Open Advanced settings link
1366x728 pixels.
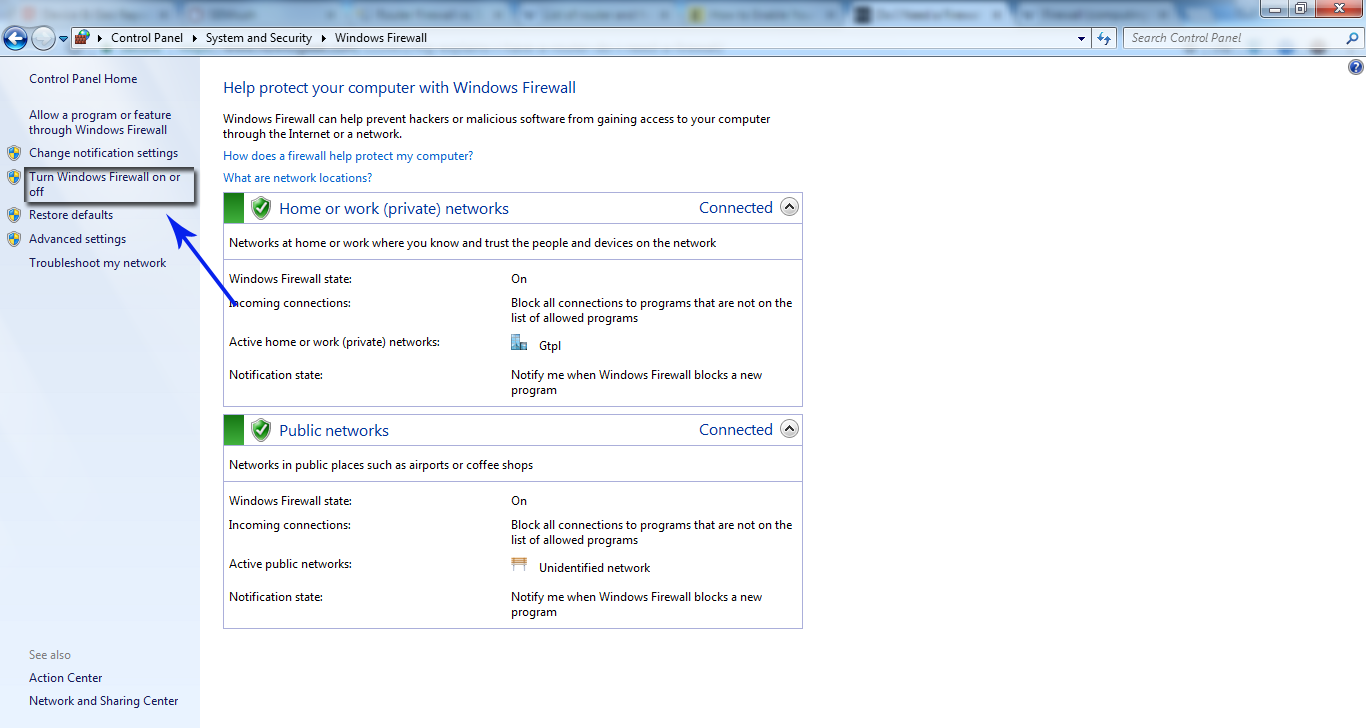coord(77,239)
